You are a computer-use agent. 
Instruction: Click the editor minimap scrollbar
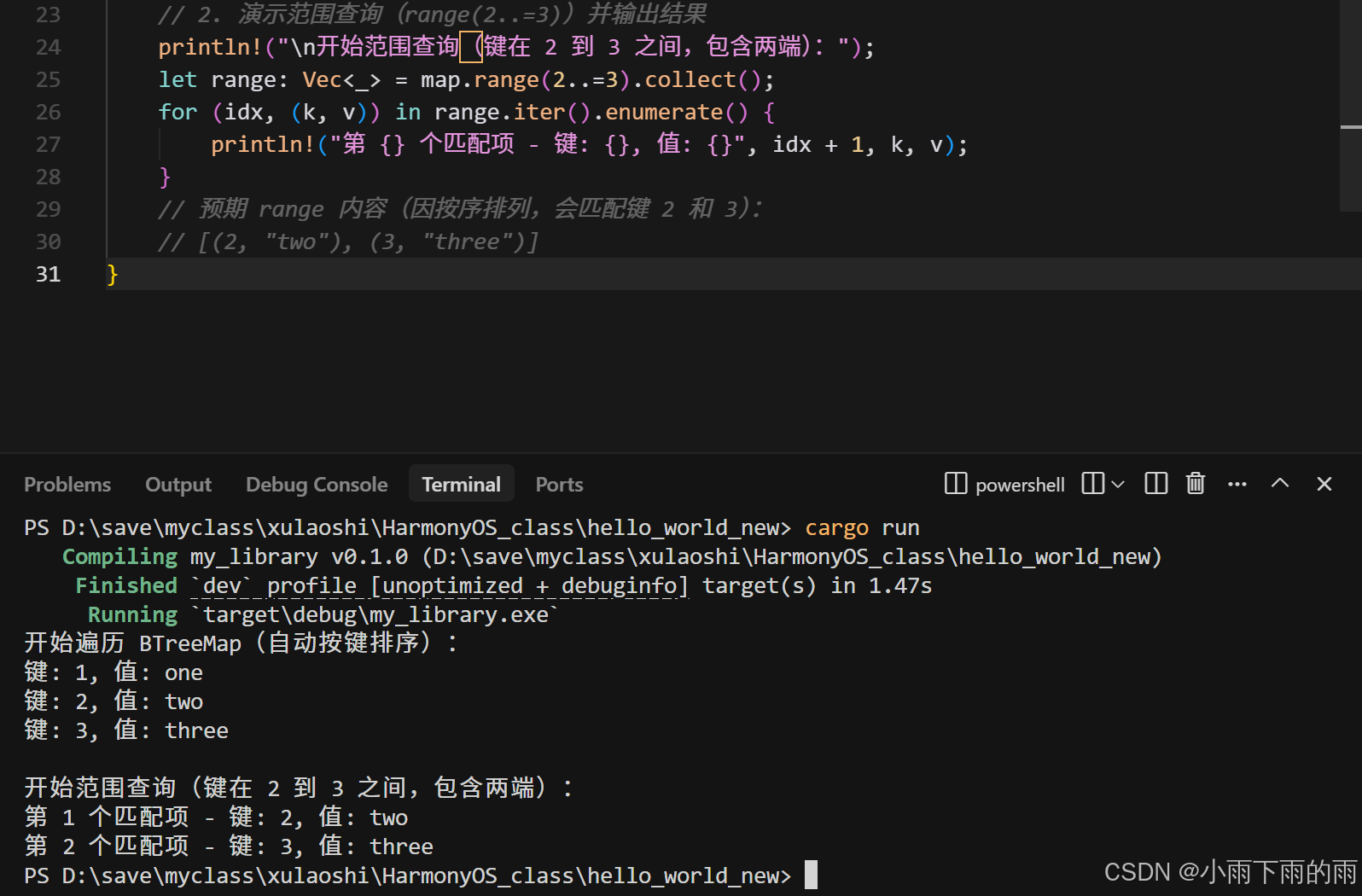1351,107
